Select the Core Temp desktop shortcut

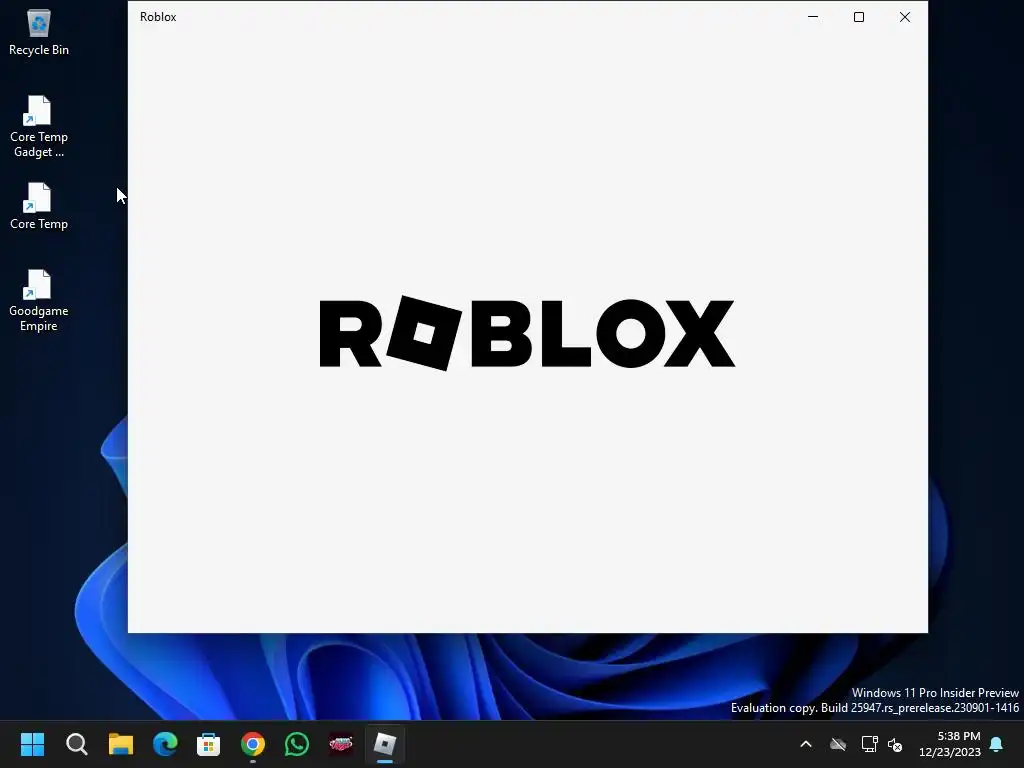point(39,206)
